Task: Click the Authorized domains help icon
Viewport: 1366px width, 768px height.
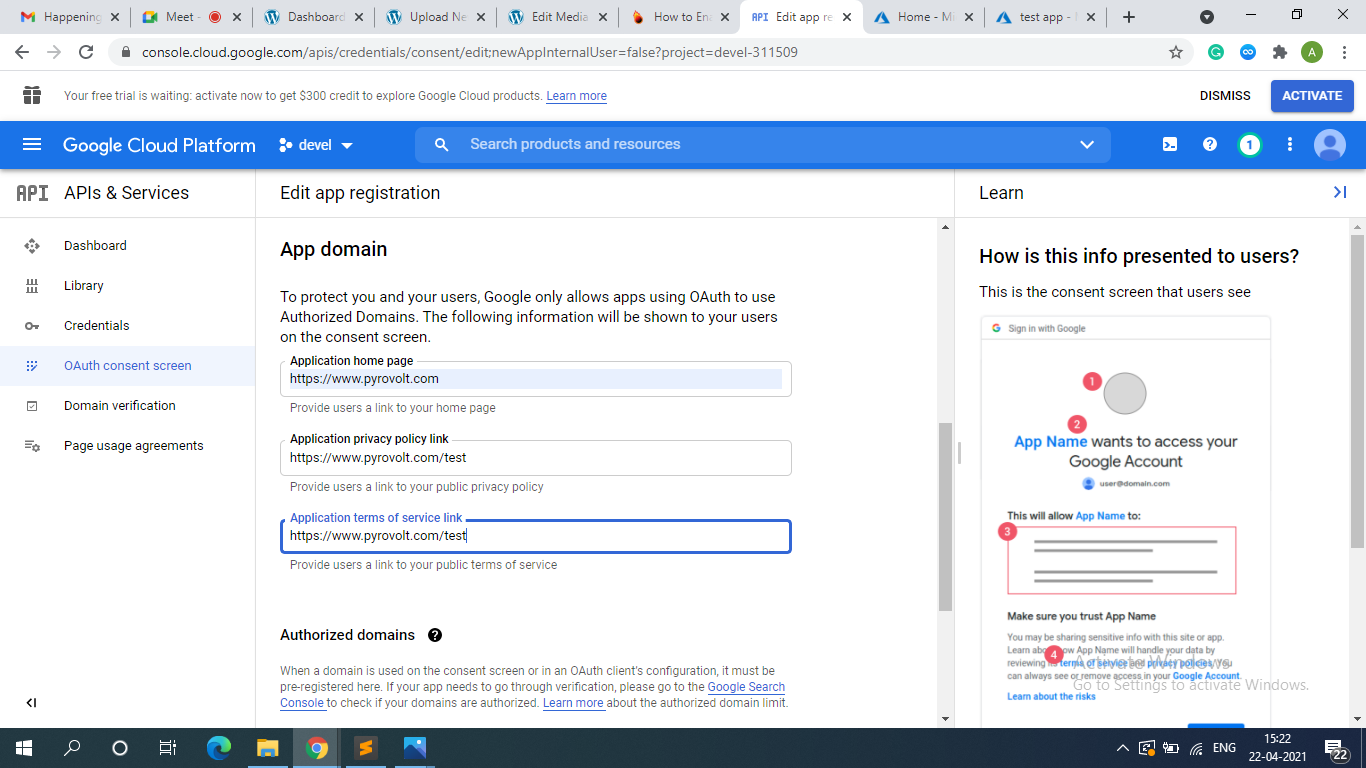Action: tap(435, 635)
